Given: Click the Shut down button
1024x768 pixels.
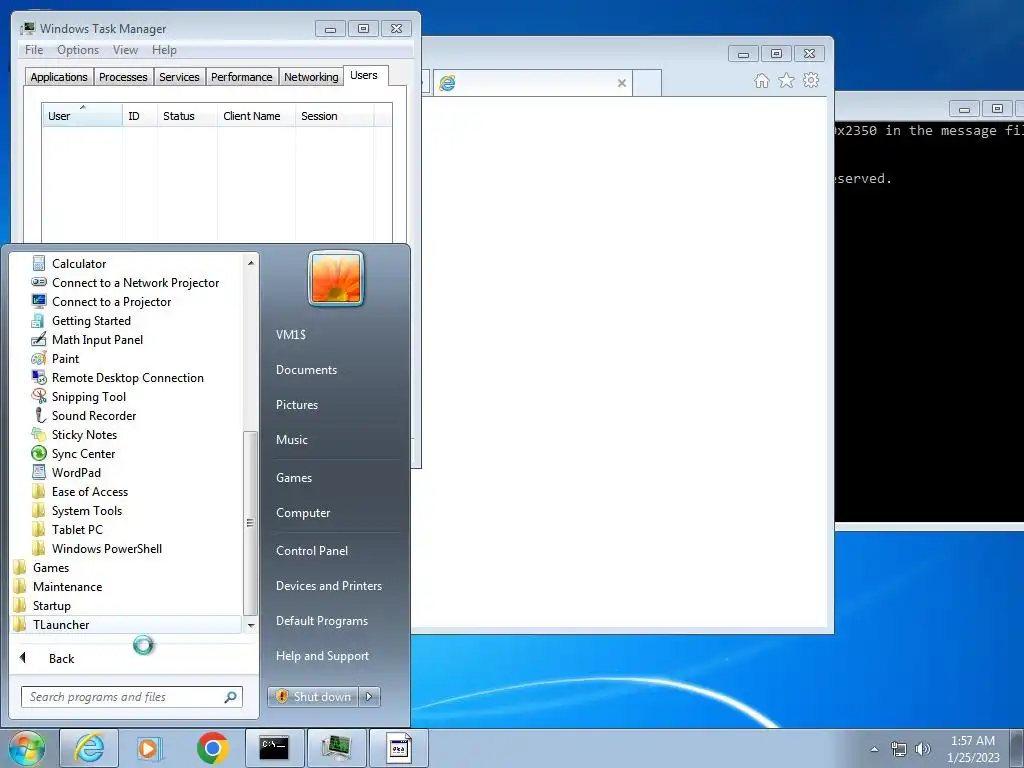Looking at the screenshot, I should pos(313,697).
